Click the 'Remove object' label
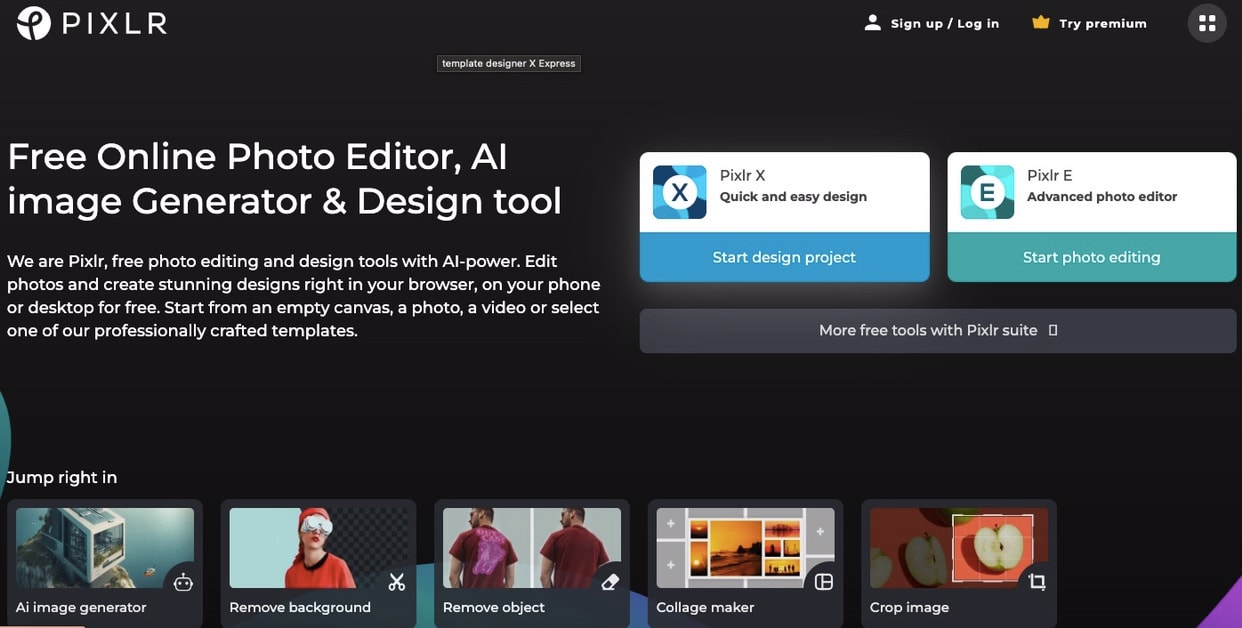Viewport: 1242px width, 628px height. point(494,607)
